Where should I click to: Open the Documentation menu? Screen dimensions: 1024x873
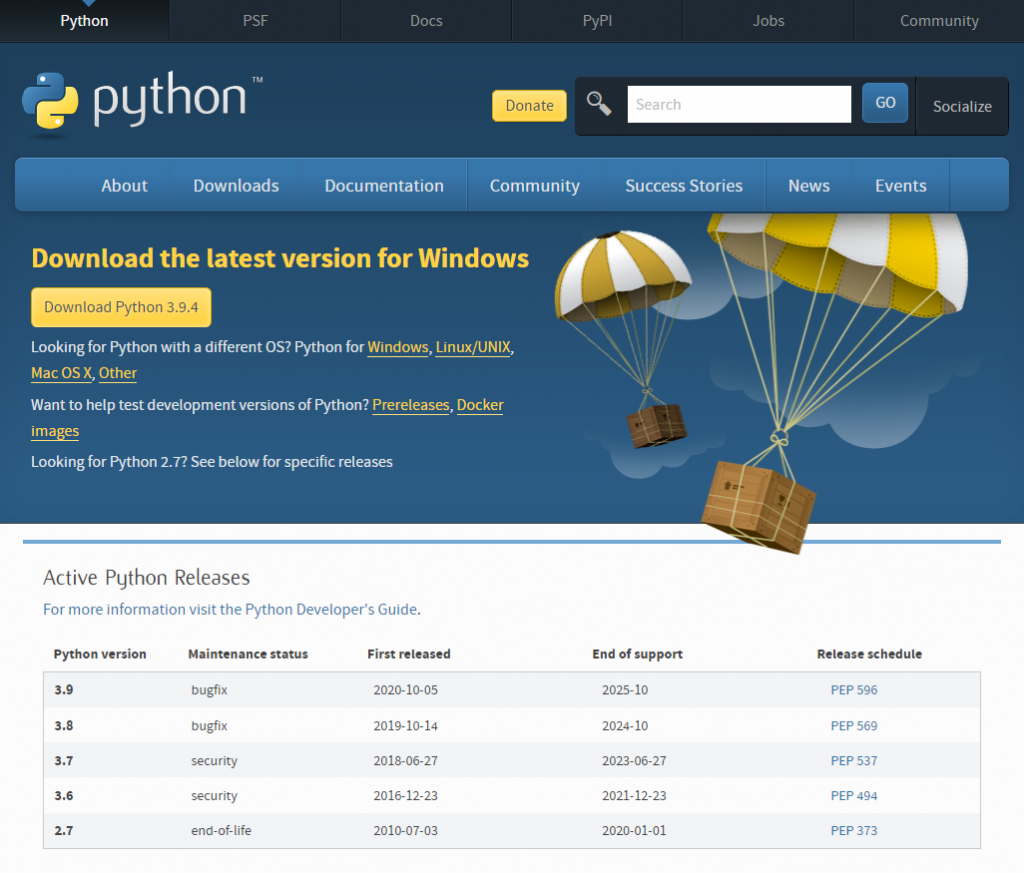point(384,185)
